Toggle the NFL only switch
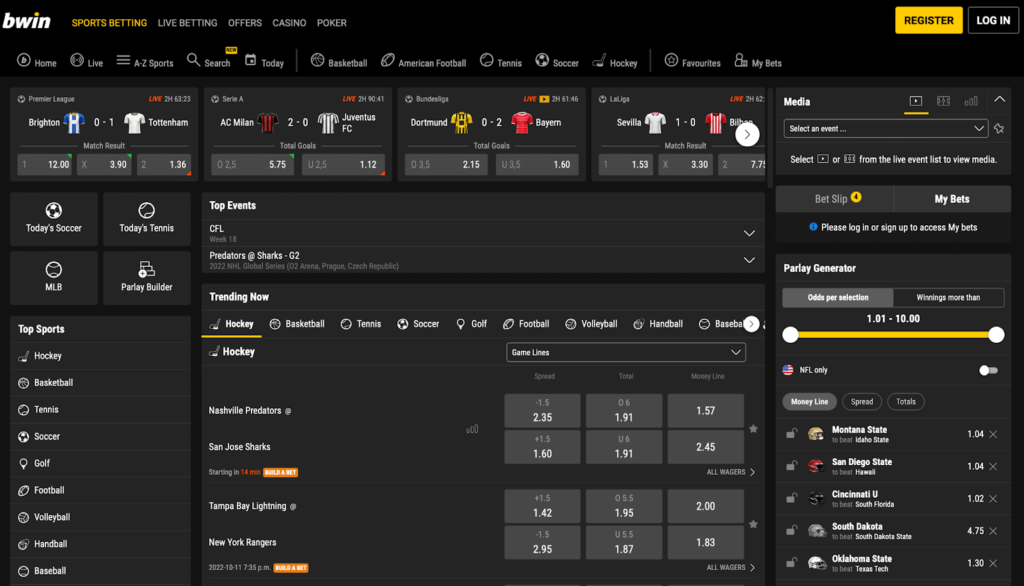 pos(988,370)
